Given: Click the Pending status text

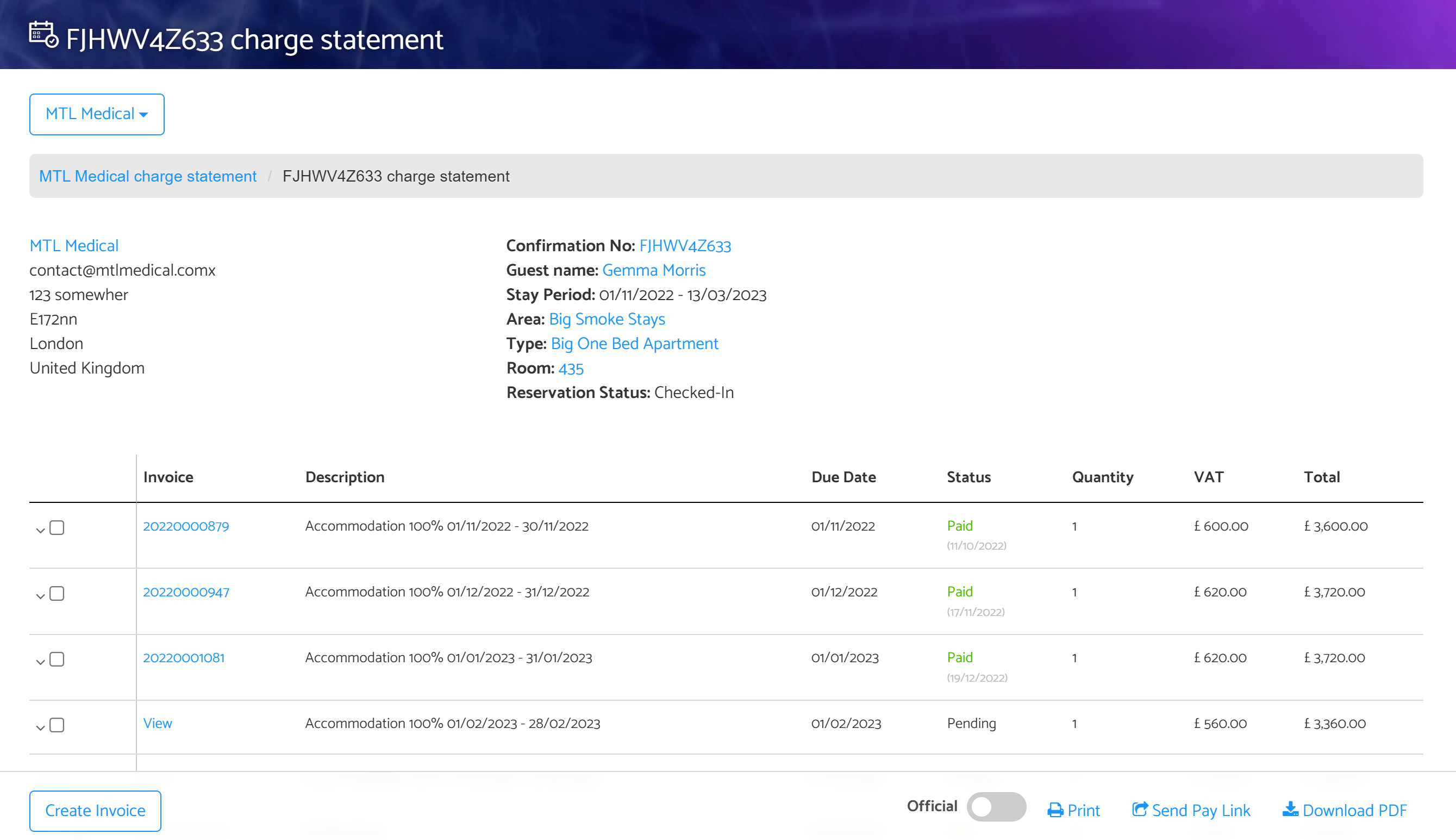Looking at the screenshot, I should [972, 724].
